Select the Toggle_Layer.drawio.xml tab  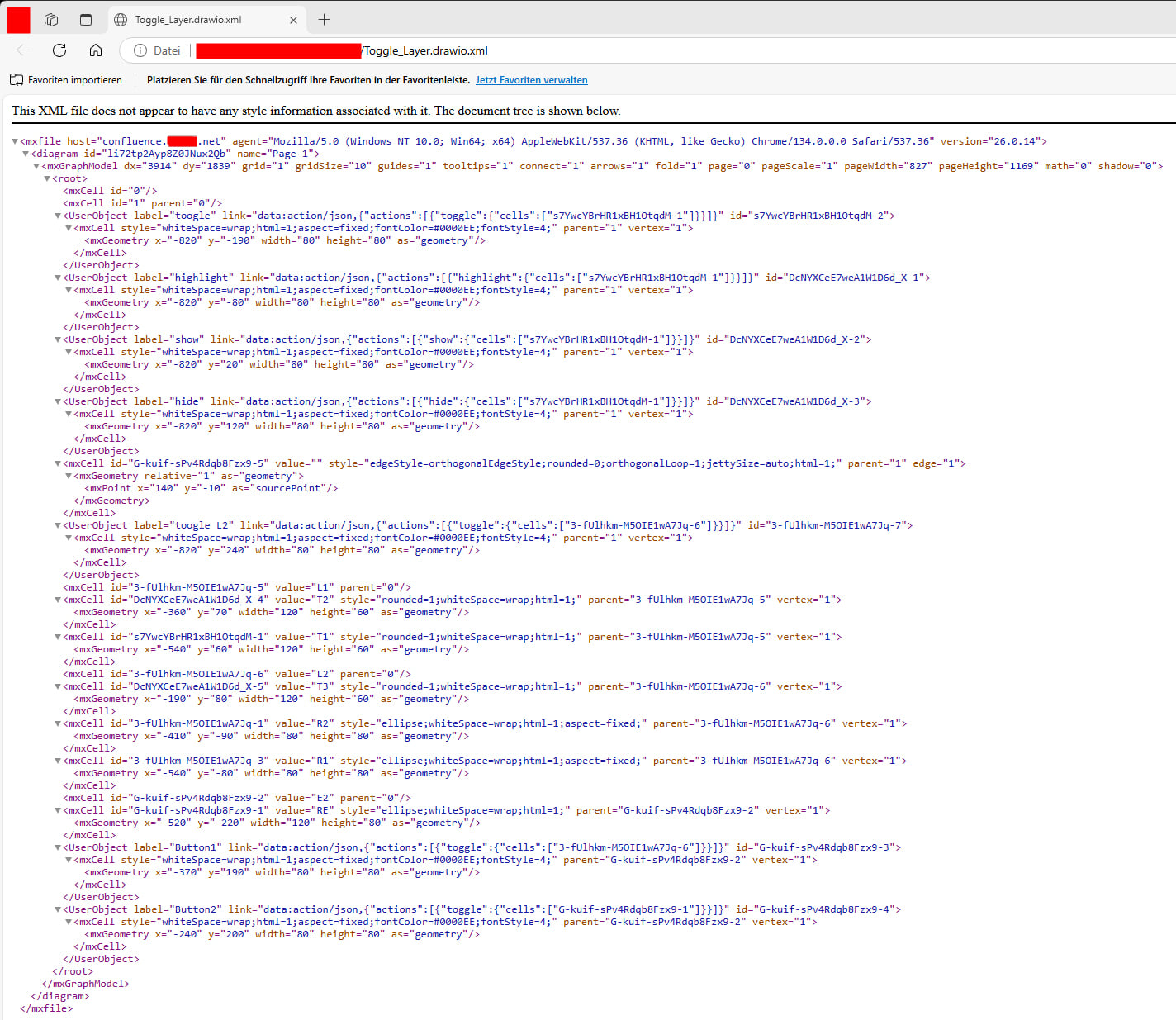[206, 20]
